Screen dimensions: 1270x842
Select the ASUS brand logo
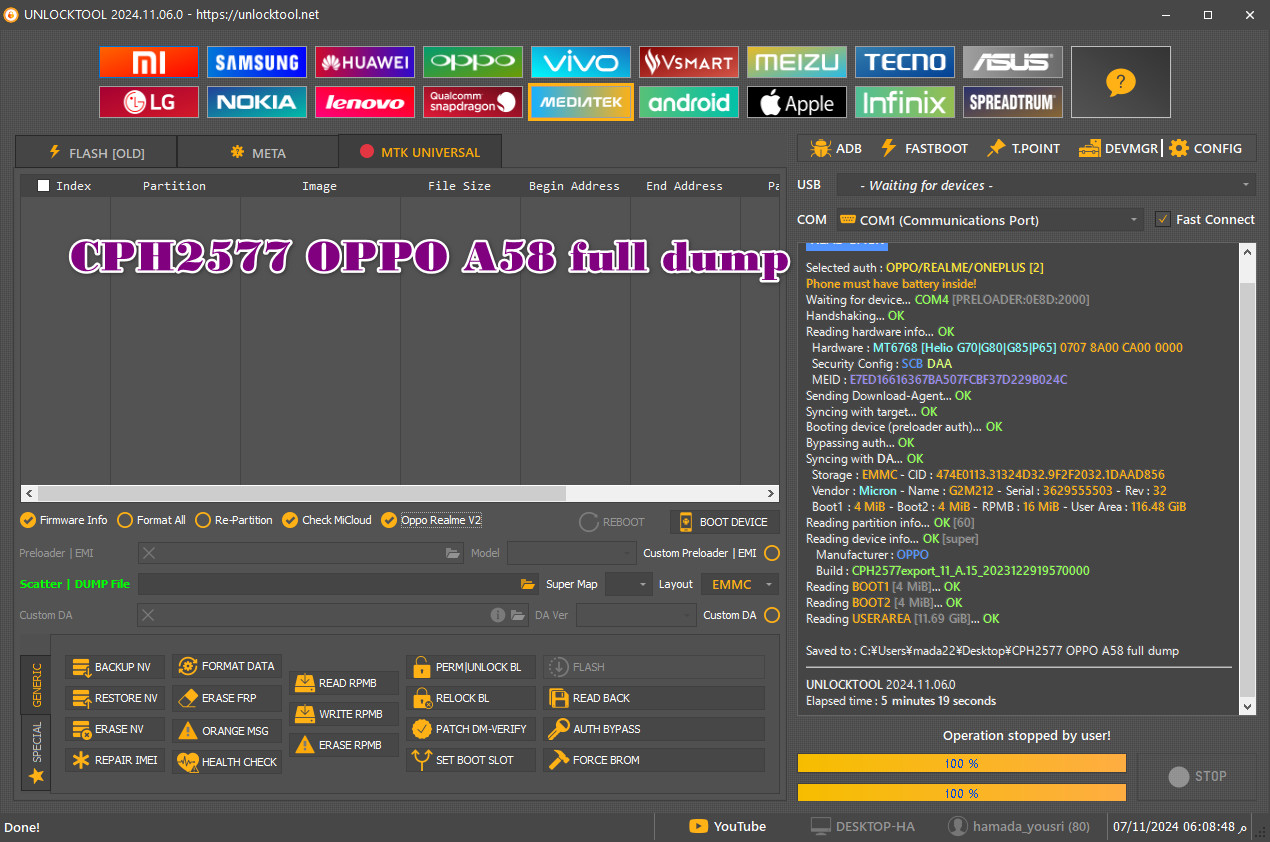pyautogui.click(x=1013, y=62)
